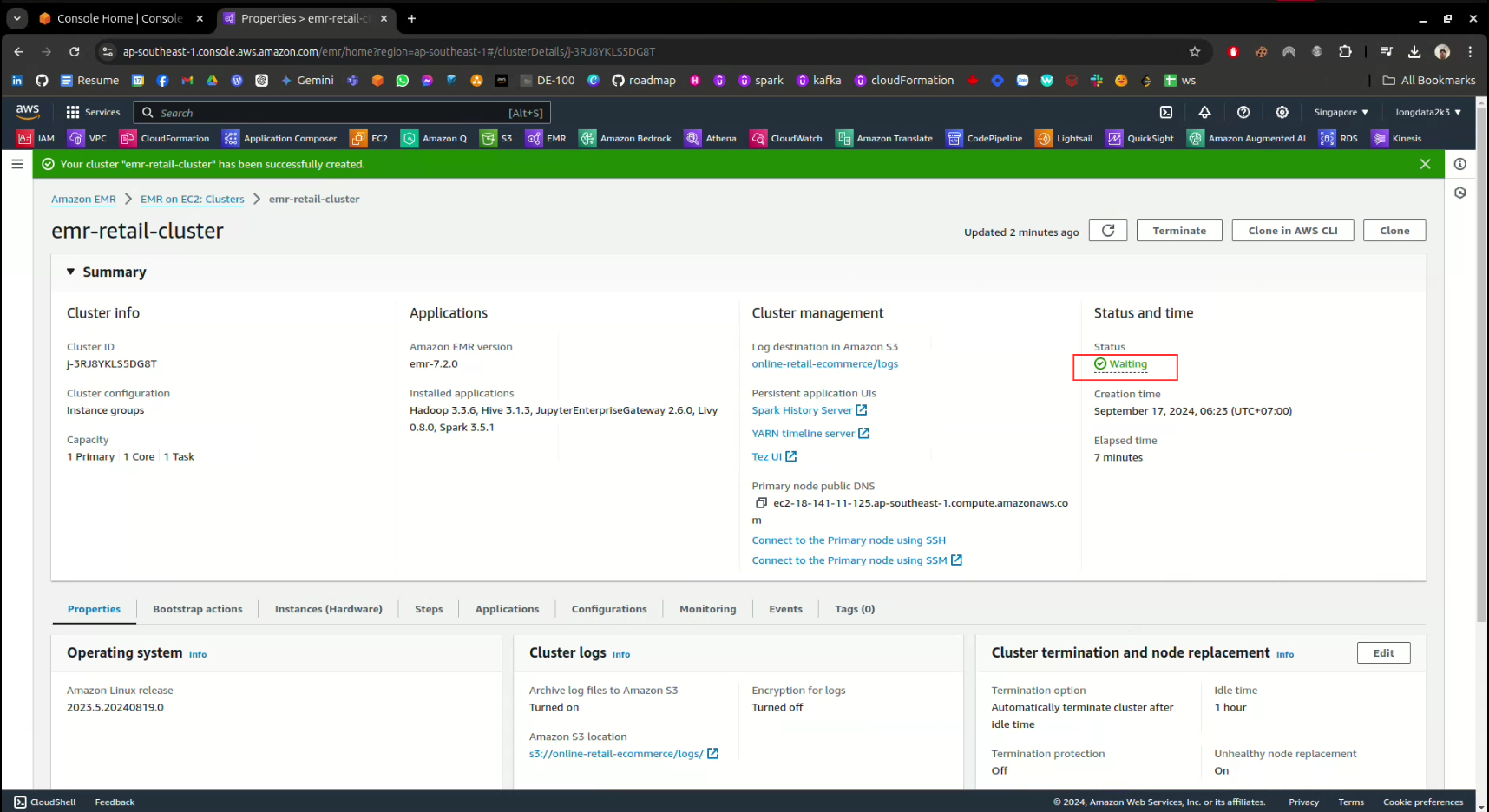This screenshot has height=812, width=1489.
Task: Open the Singapore region dropdown
Action: (x=1340, y=113)
